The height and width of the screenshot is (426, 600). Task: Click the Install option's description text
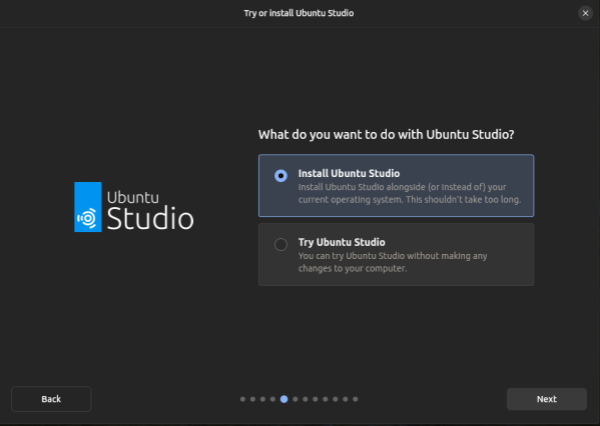pyautogui.click(x=408, y=192)
